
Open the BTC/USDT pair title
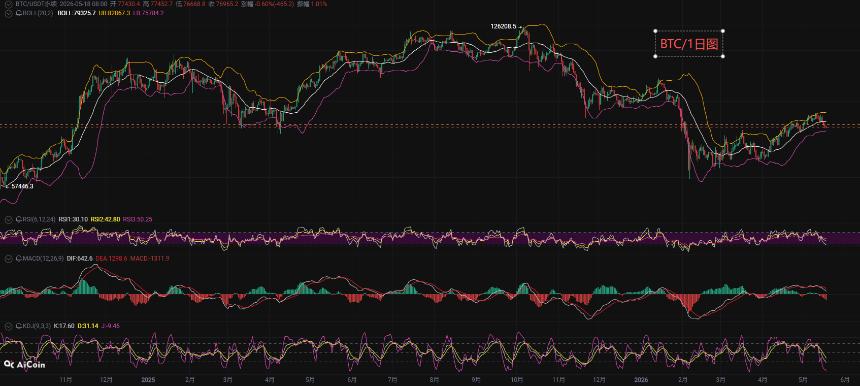[x=36, y=4]
